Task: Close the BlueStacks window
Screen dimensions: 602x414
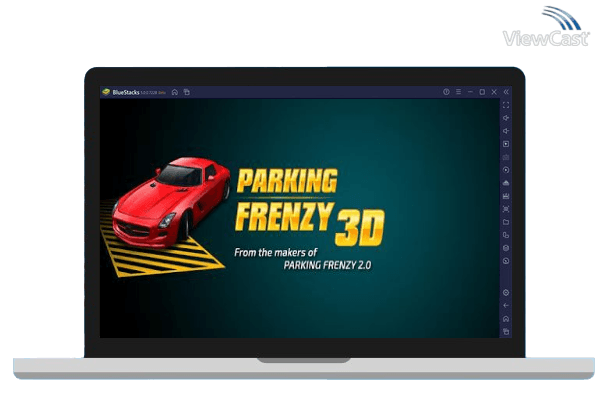Action: 494,92
